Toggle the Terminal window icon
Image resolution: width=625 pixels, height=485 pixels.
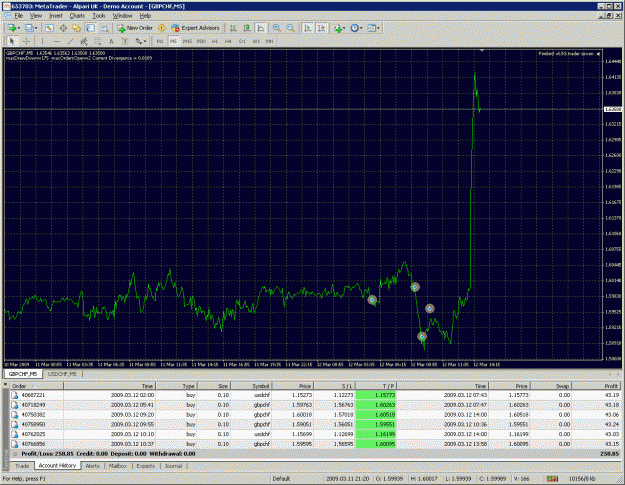coord(90,28)
